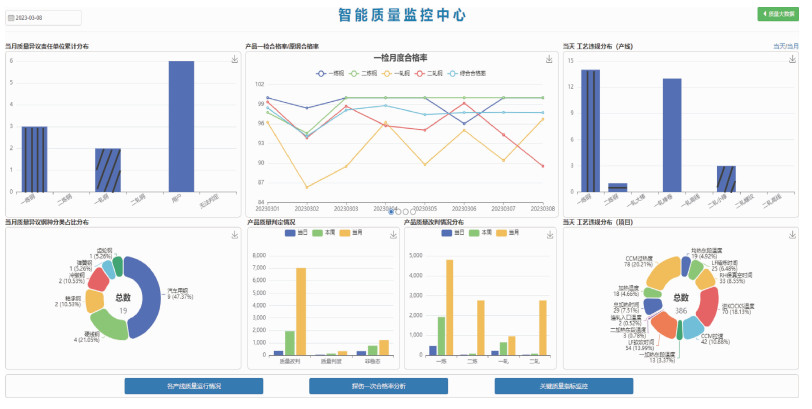Toggle 当月 legend in 产品质量判定情况 chart
Screen dimensions: 812x409
coord(348,232)
